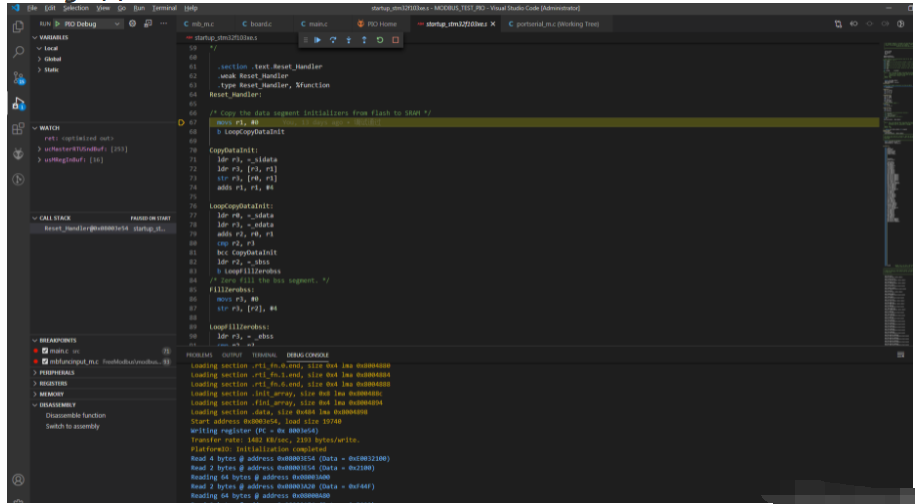Open the Terminal menu
The image size is (918, 504).
coord(165,8)
